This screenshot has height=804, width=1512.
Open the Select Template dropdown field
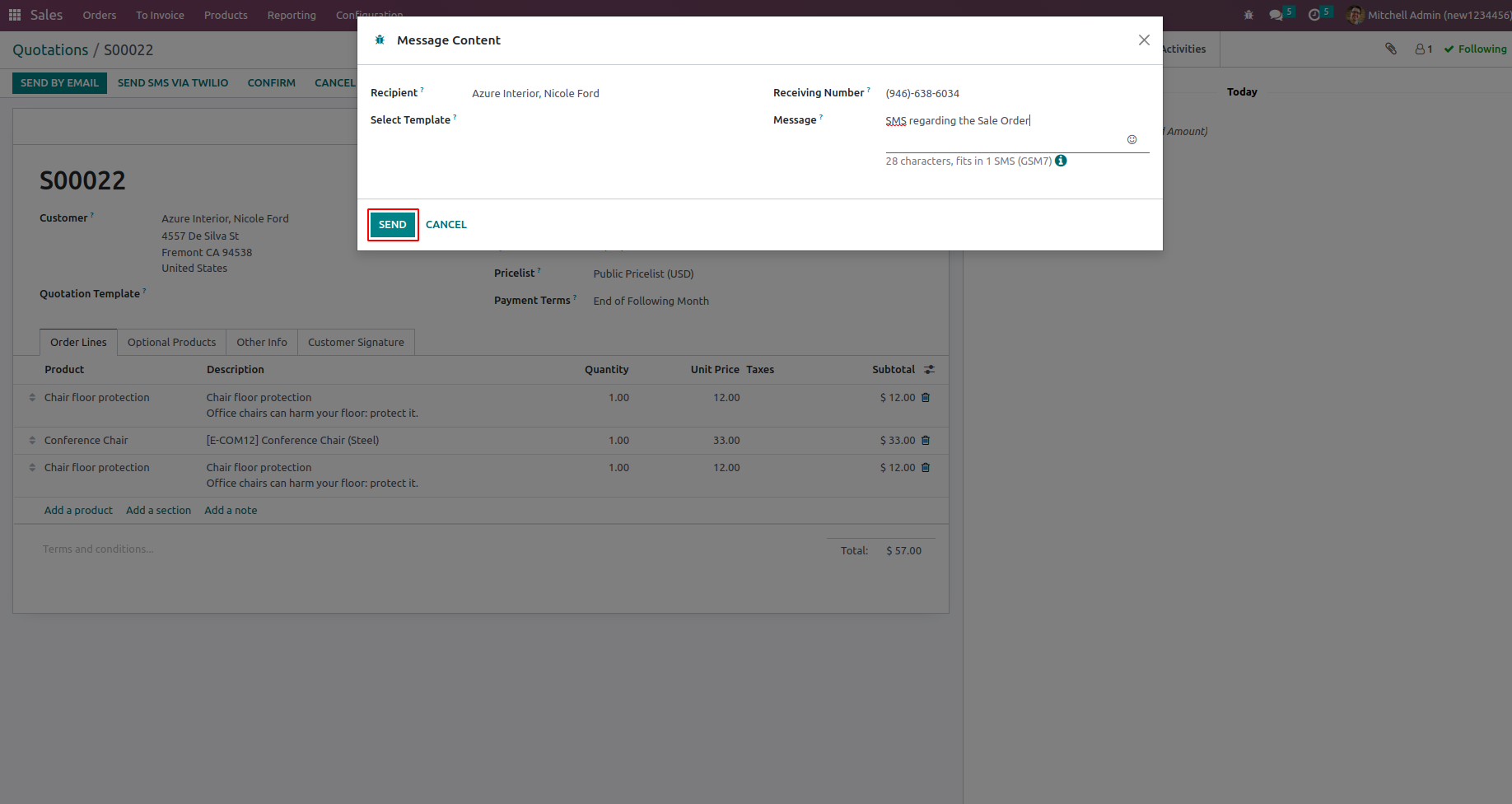[605, 120]
